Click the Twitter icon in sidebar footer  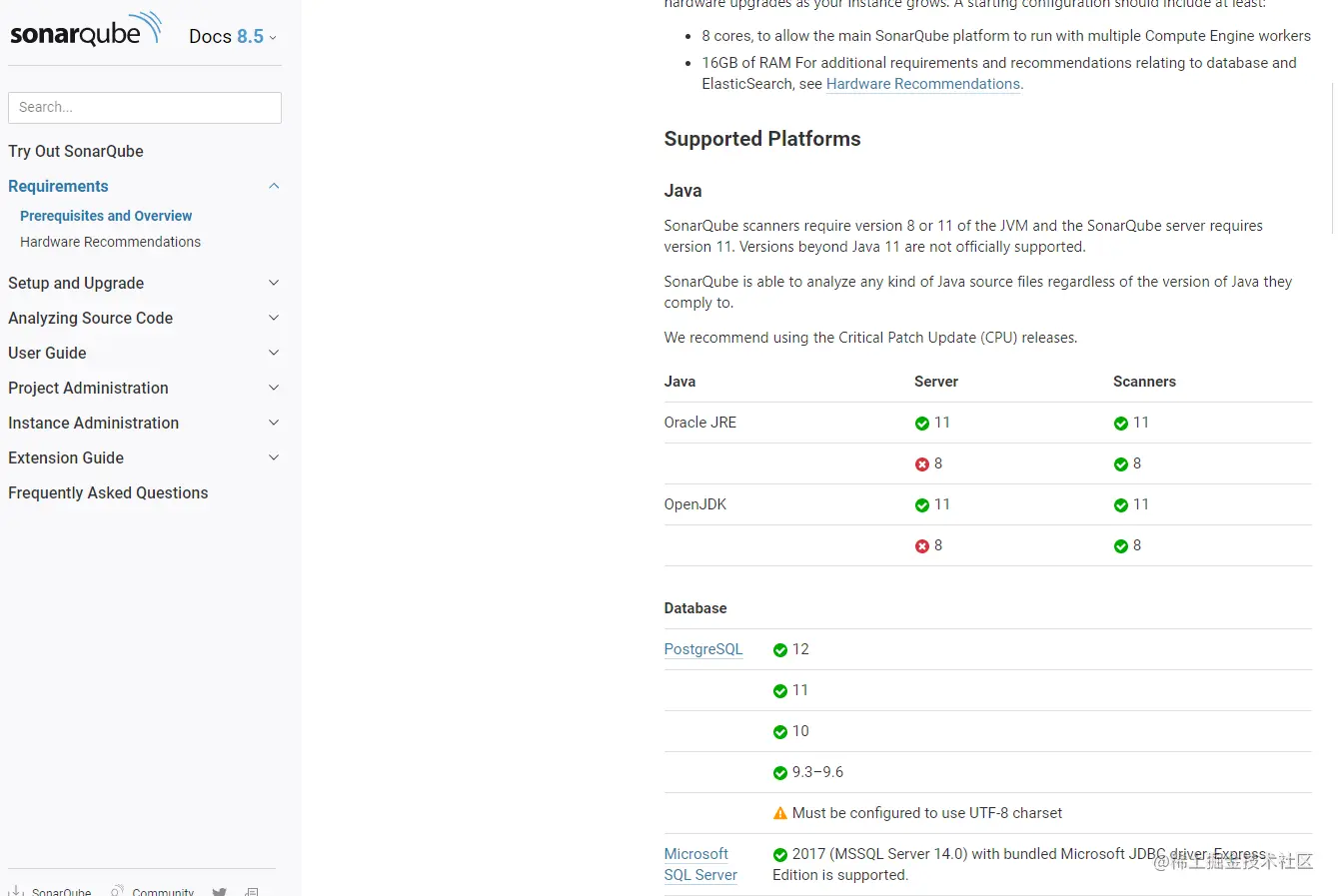pos(220,891)
